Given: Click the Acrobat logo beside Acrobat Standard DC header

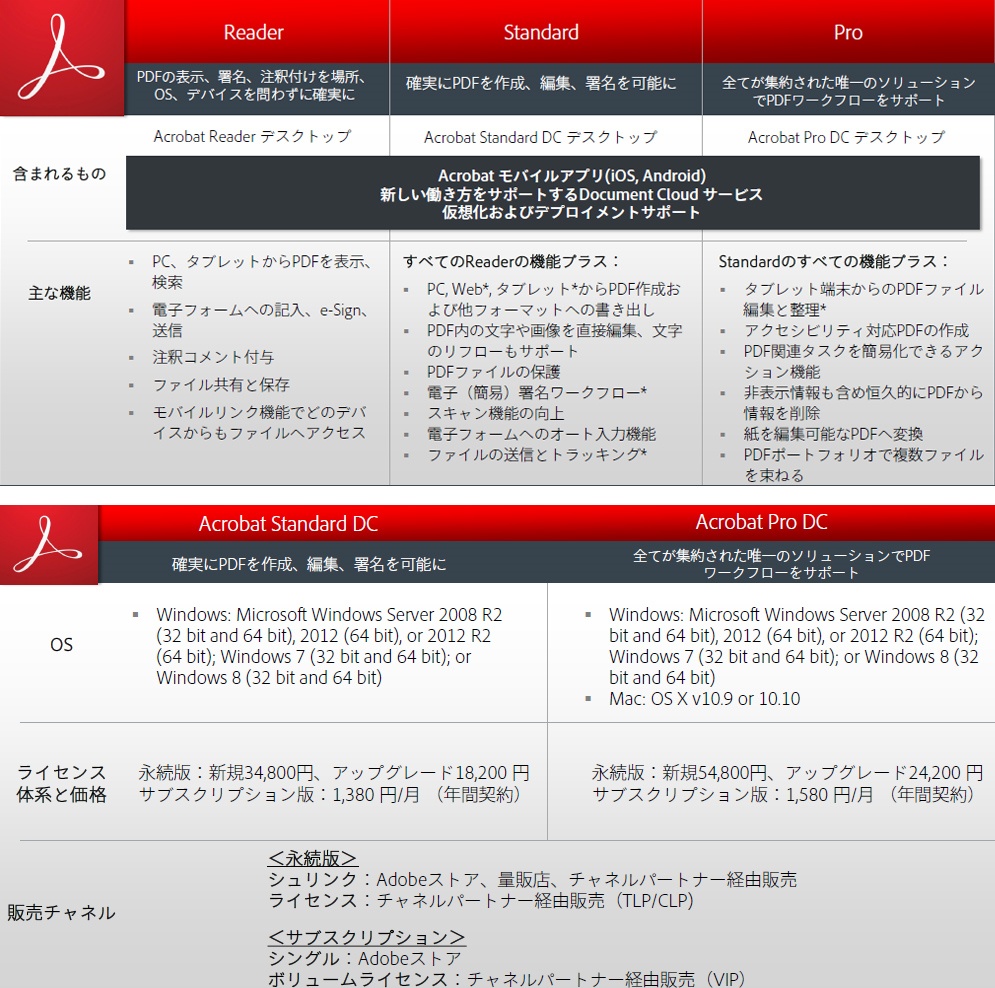Looking at the screenshot, I should pyautogui.click(x=49, y=544).
